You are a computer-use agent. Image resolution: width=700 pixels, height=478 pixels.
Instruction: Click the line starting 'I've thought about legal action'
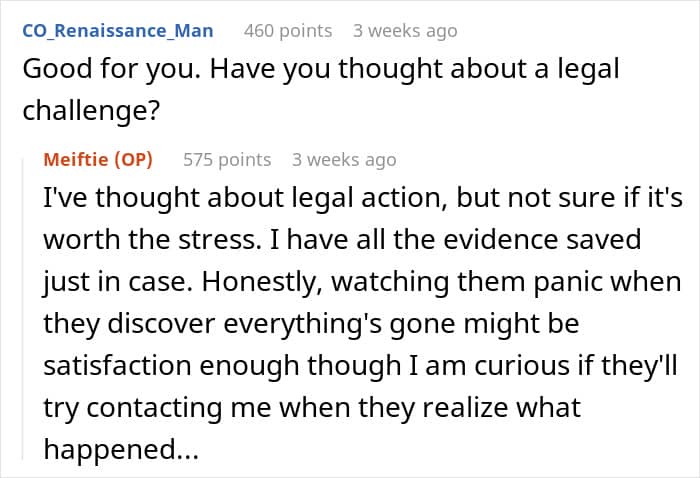363,197
